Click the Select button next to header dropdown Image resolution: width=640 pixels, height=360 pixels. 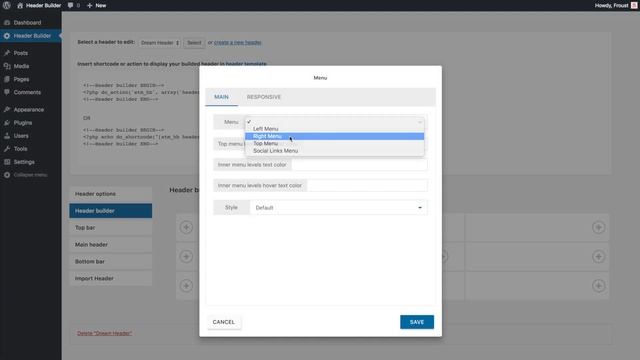click(x=194, y=42)
